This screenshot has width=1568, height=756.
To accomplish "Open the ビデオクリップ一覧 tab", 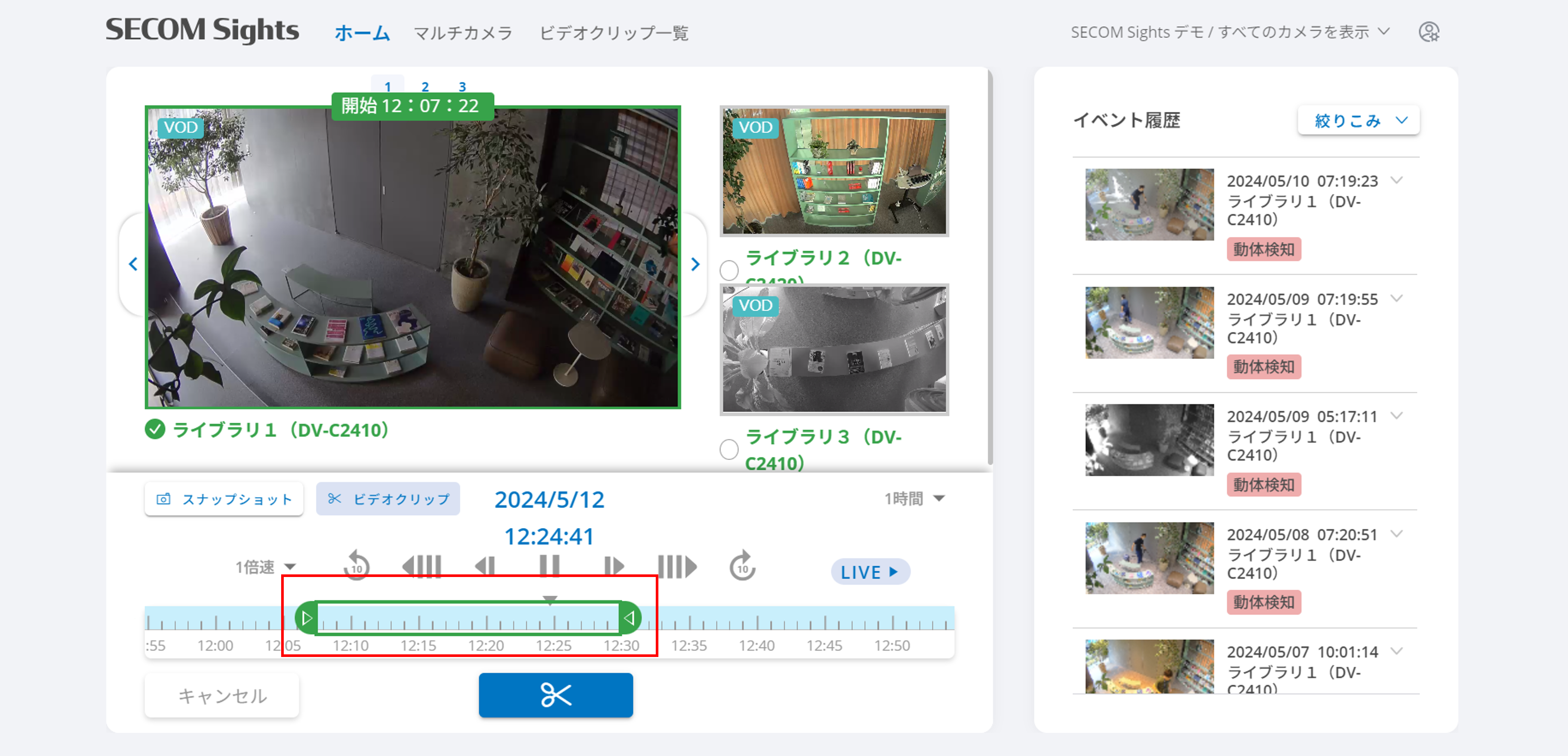I will 614,32.
